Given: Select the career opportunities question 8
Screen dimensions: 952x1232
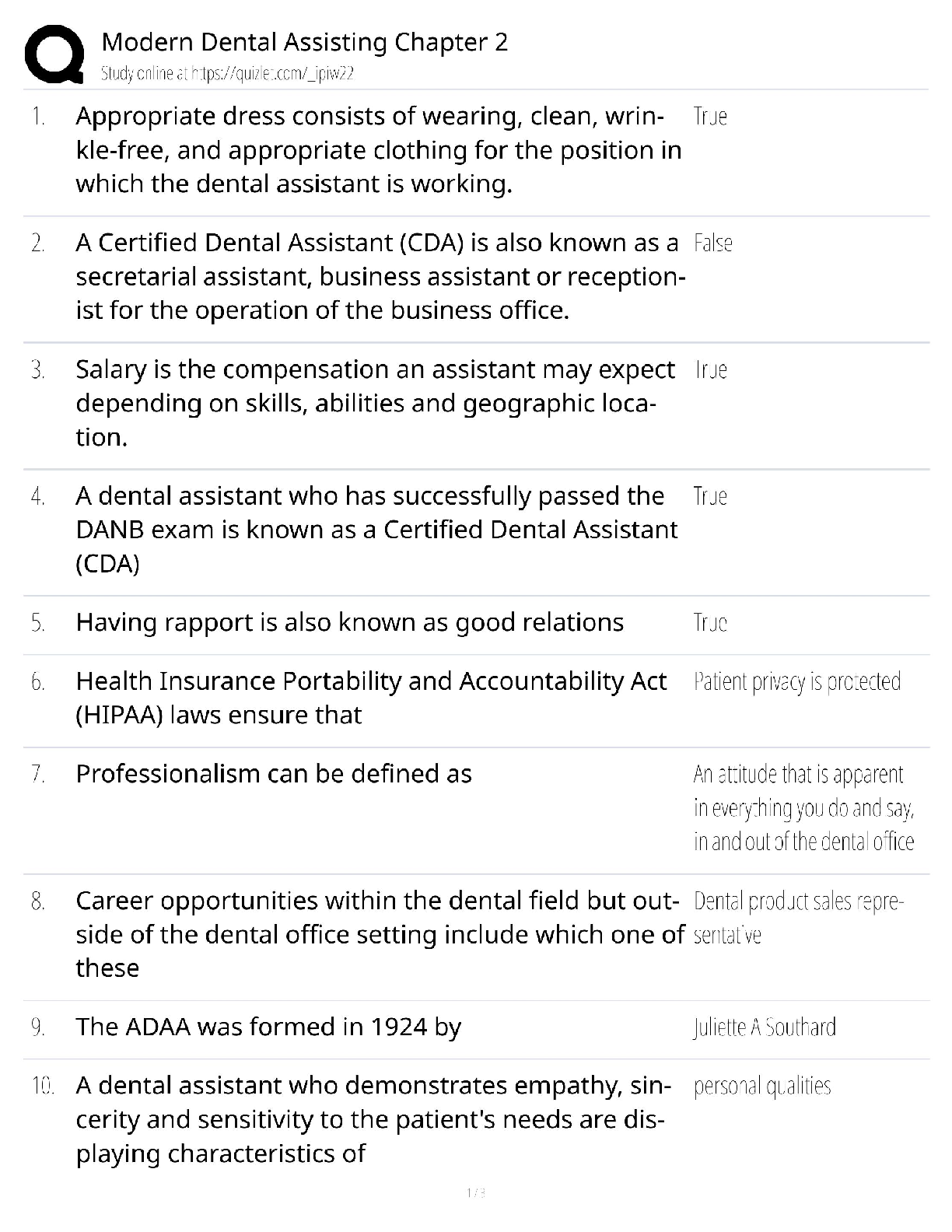Looking at the screenshot, I should click(x=380, y=934).
